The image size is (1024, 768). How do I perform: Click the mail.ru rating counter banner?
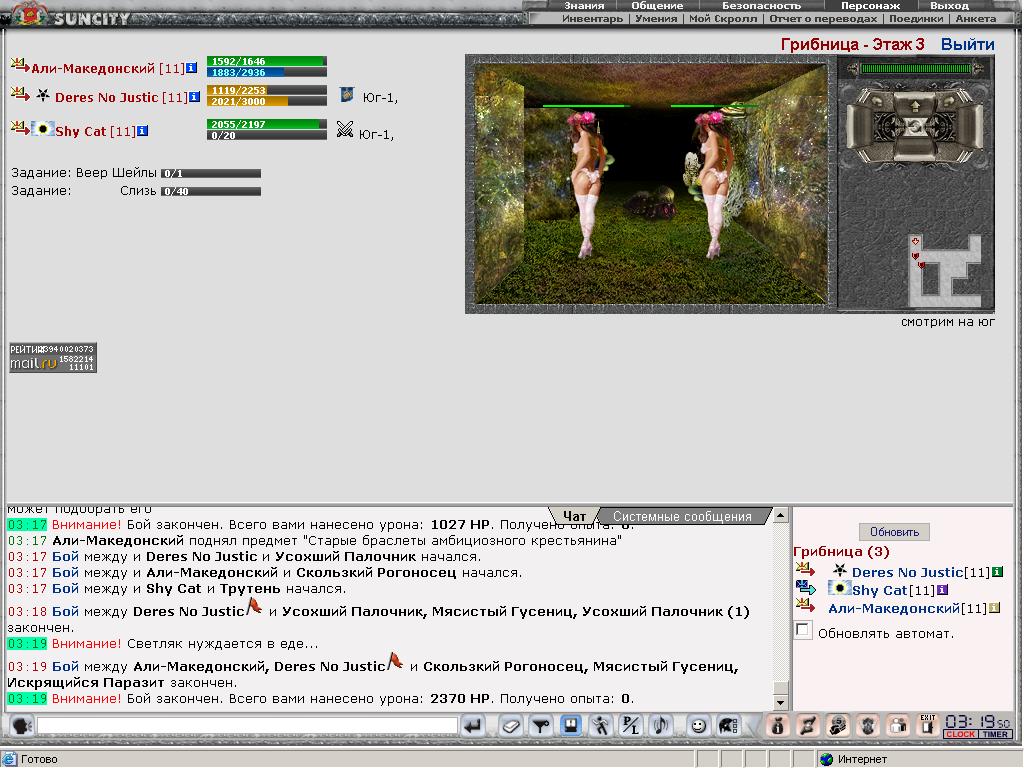coord(53,357)
